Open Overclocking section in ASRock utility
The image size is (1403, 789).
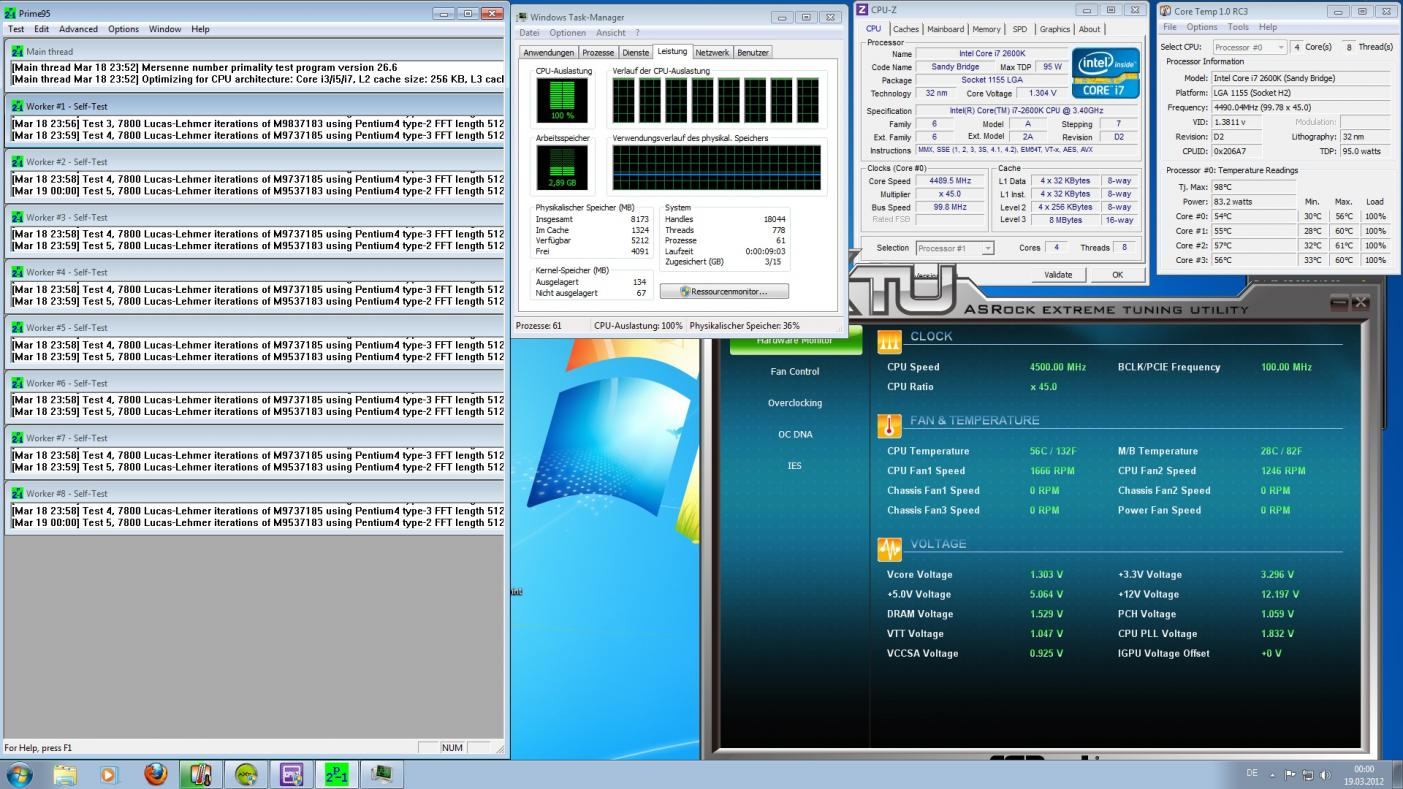pyautogui.click(x=795, y=403)
